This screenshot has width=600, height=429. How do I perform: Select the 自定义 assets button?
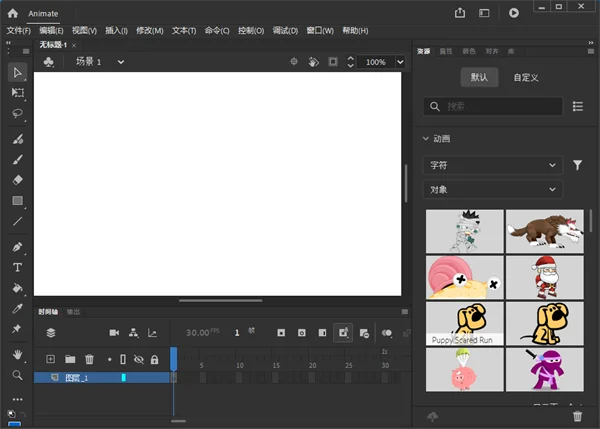[526, 78]
